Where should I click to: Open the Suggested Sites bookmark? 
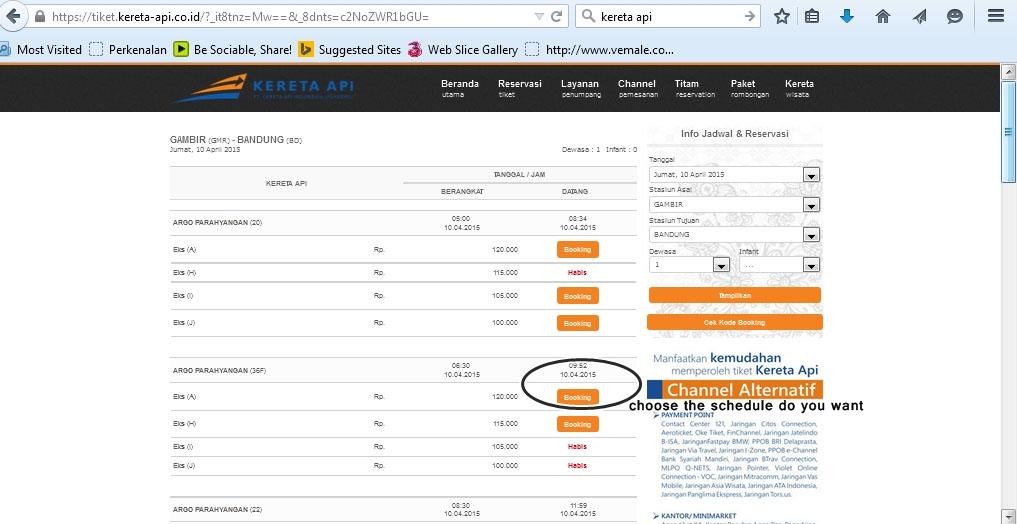click(350, 49)
